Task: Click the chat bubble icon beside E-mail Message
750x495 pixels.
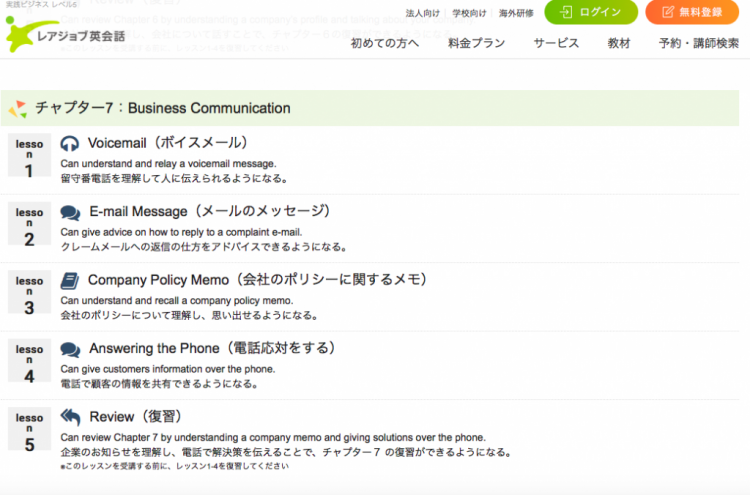Action: 70,212
